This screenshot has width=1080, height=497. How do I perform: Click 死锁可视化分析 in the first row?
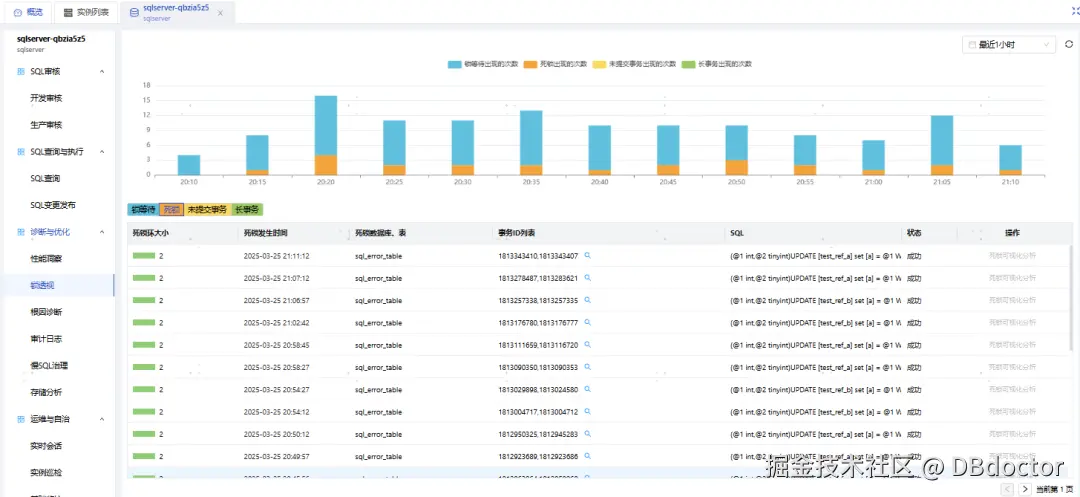pos(1012,255)
